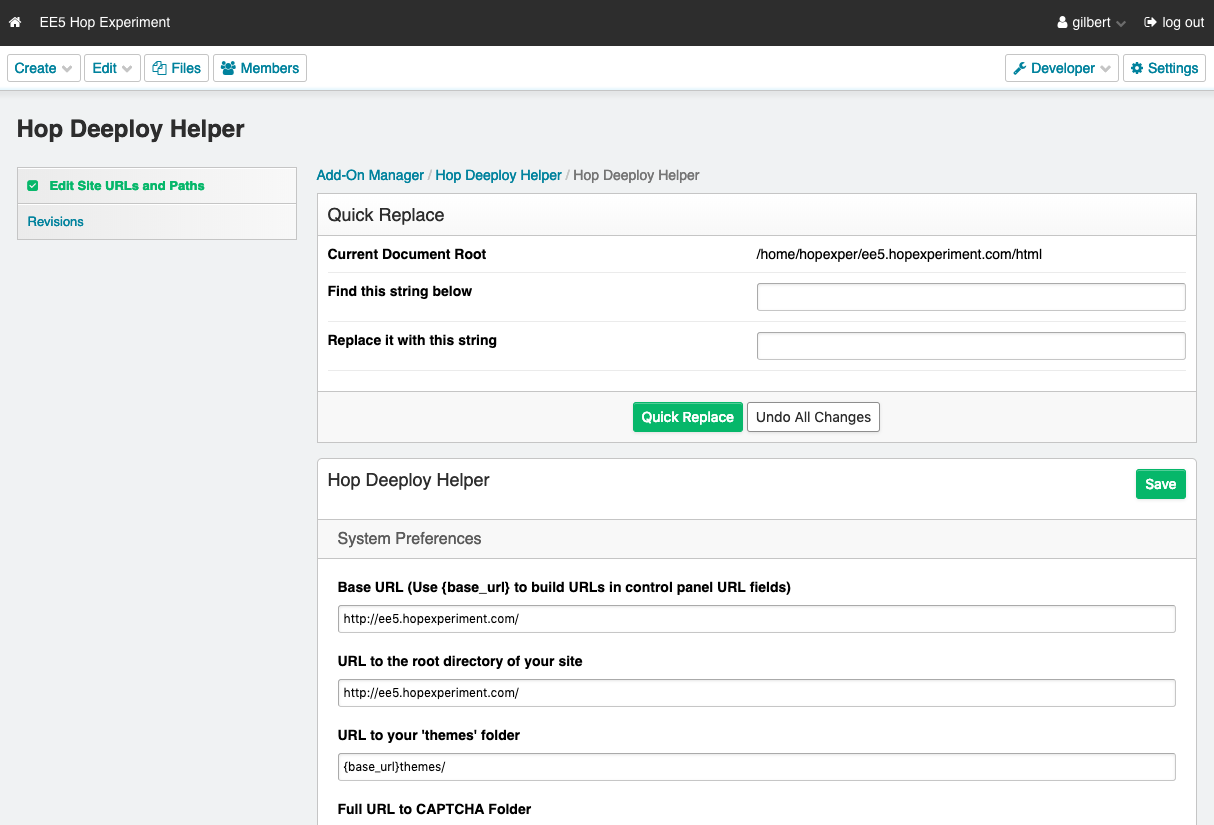The height and width of the screenshot is (825, 1214).
Task: Click the Base URL field
Action: pyautogui.click(x=756, y=619)
